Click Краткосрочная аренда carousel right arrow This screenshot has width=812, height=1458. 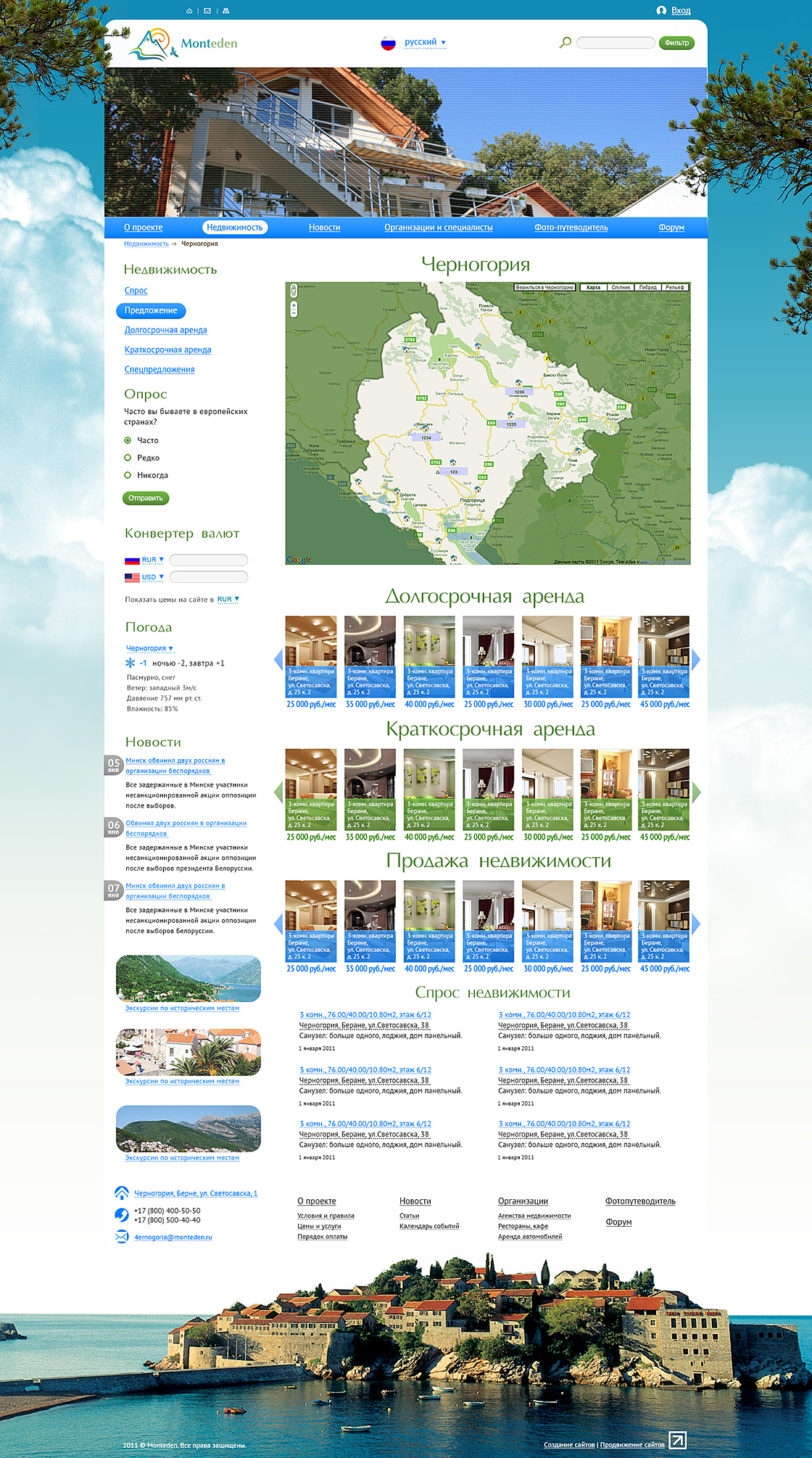[x=697, y=792]
